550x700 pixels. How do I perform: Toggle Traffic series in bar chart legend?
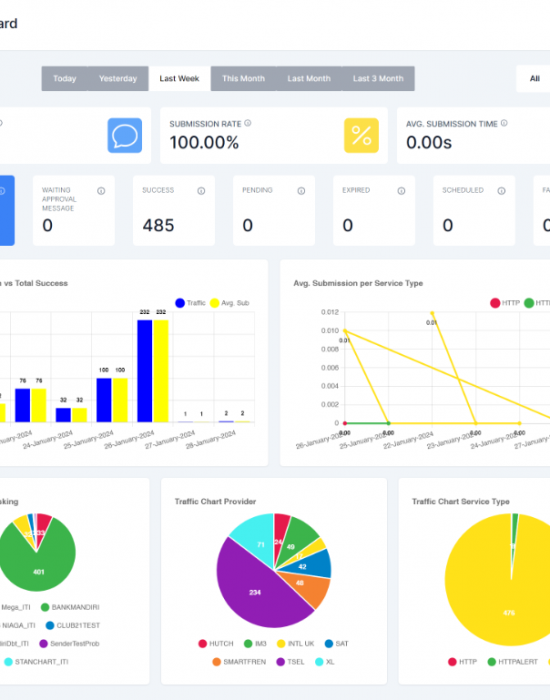(x=191, y=303)
